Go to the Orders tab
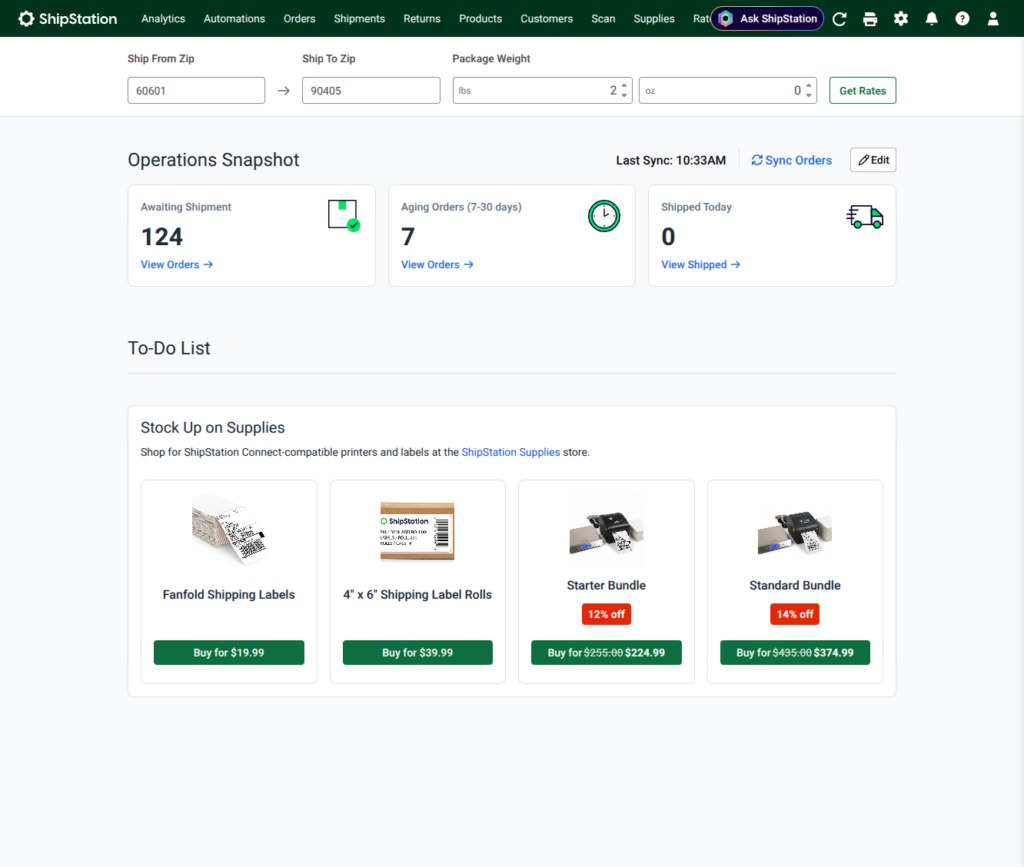Viewport: 1024px width, 867px height. (299, 19)
